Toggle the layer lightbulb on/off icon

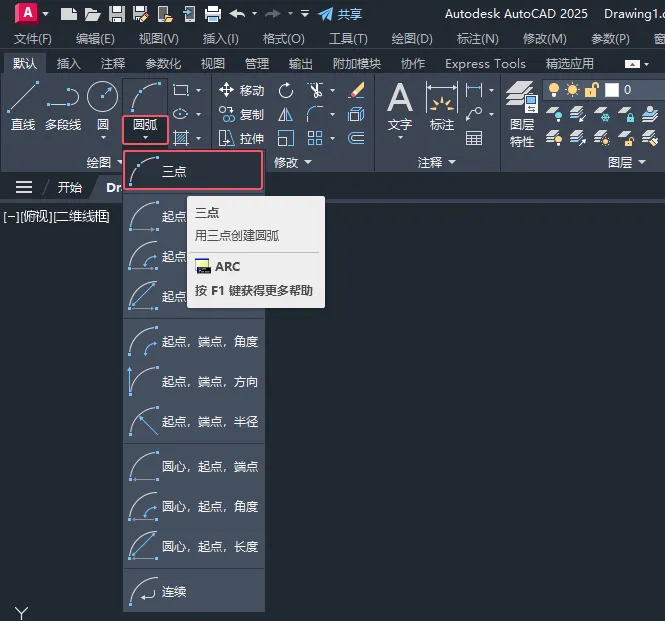tap(553, 90)
